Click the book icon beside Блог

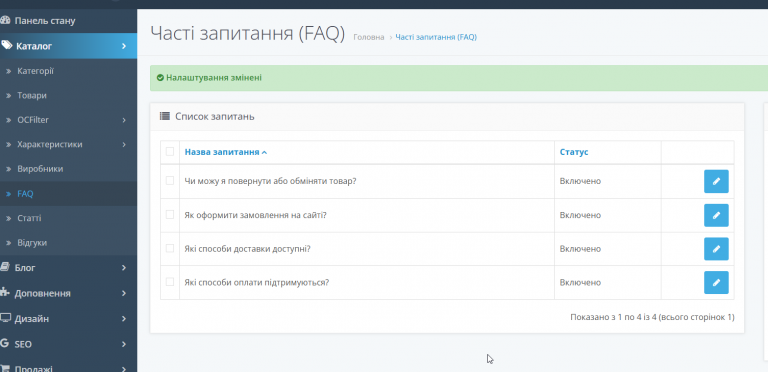point(4,267)
